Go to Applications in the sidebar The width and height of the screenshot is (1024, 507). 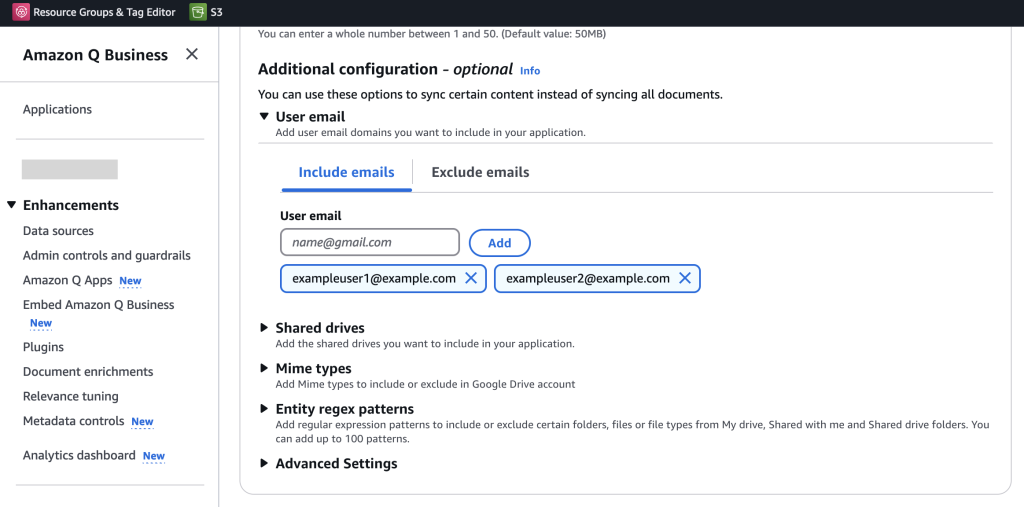click(57, 110)
